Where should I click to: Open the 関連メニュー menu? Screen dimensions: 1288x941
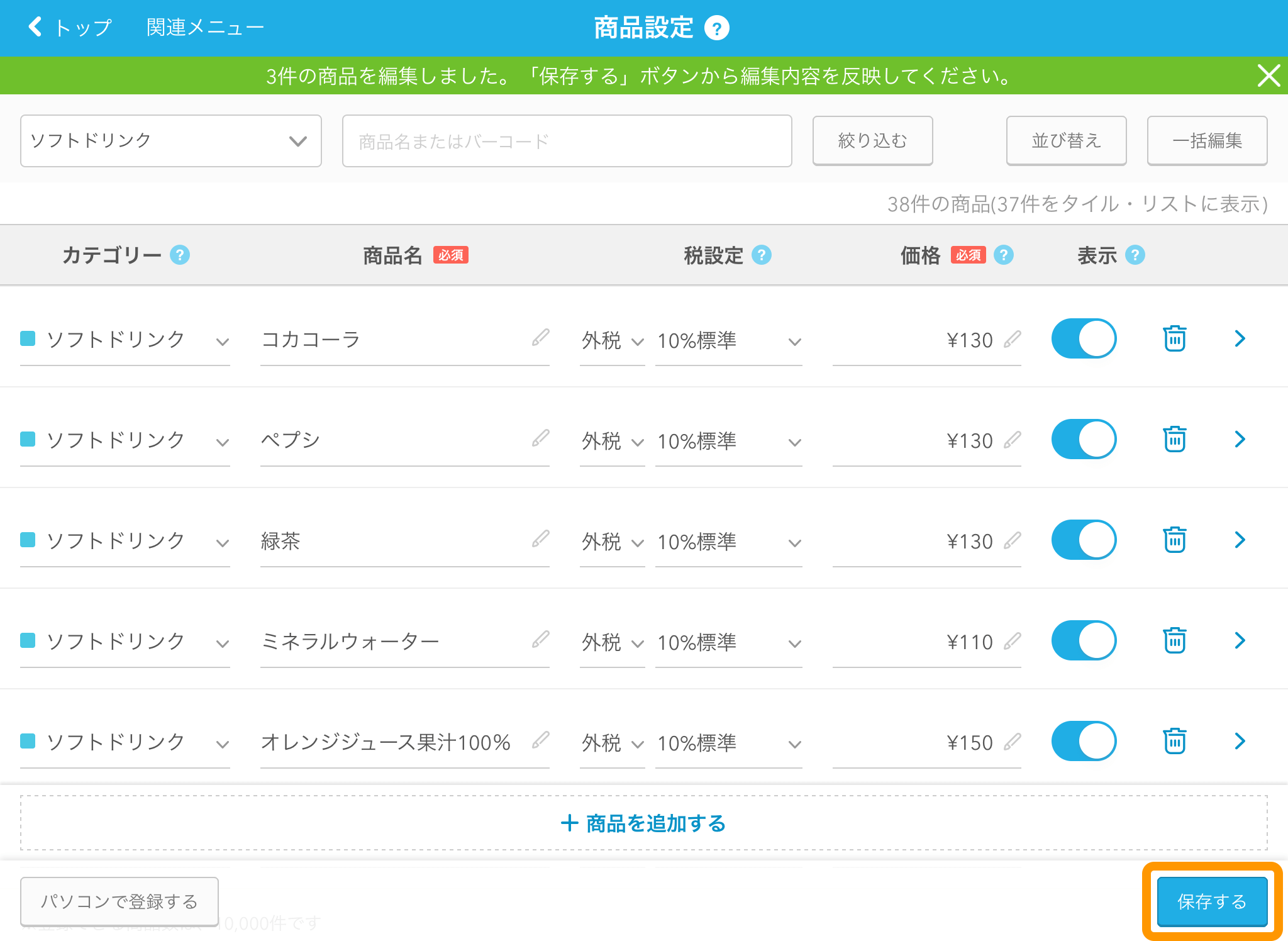[204, 26]
